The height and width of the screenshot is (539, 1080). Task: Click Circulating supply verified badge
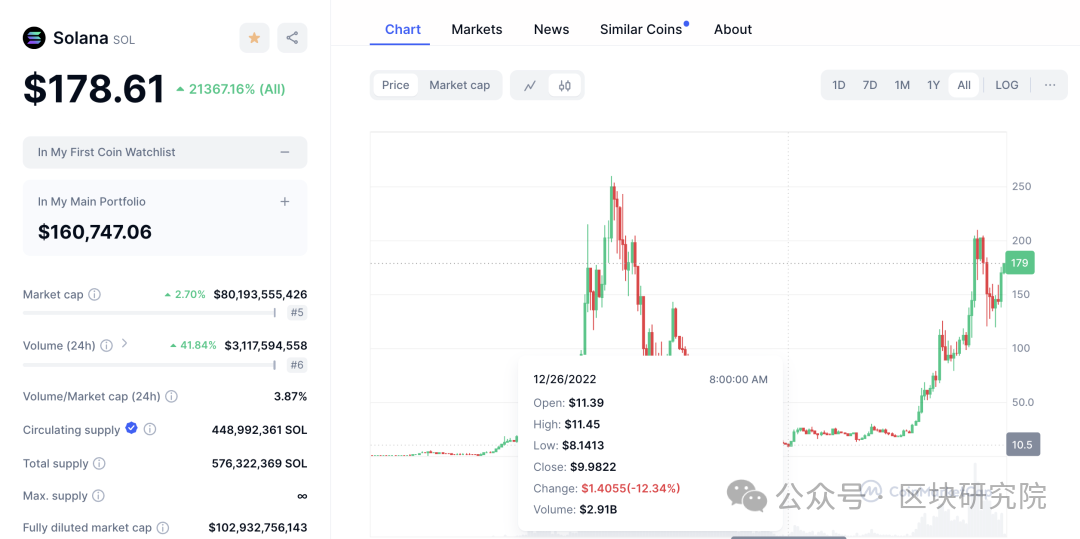[x=132, y=429]
